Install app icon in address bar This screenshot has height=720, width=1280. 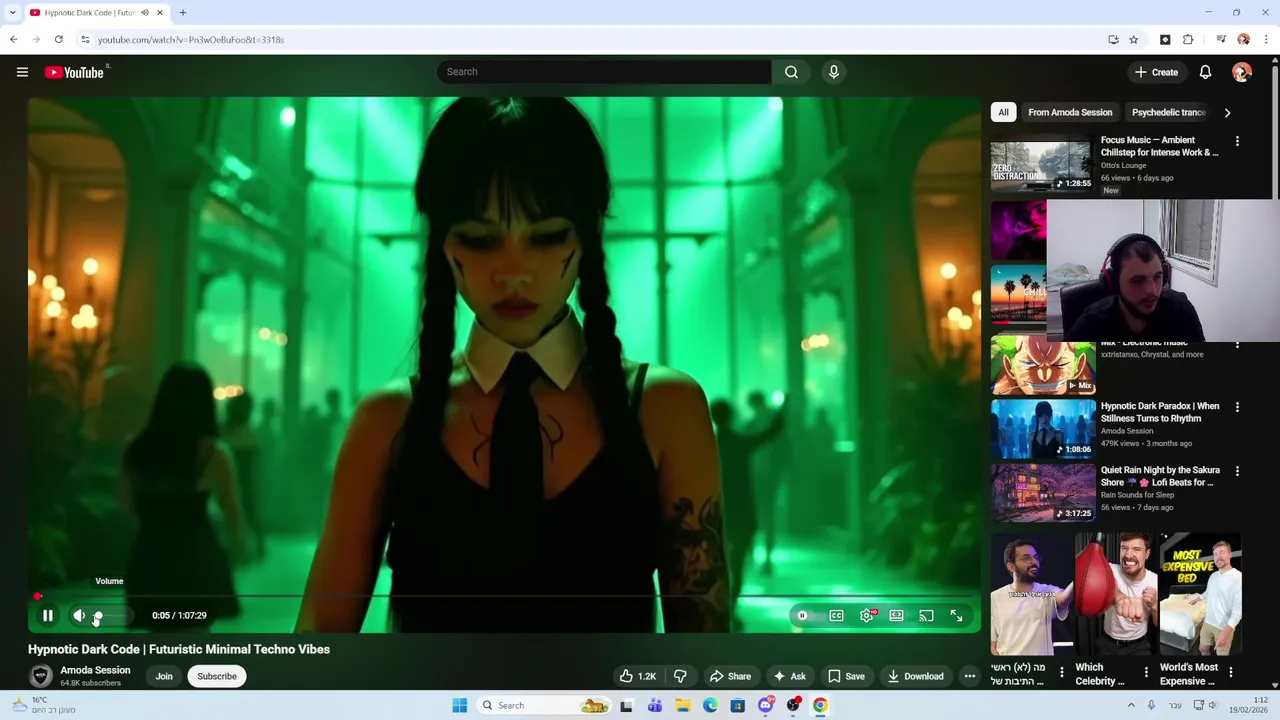[1113, 39]
